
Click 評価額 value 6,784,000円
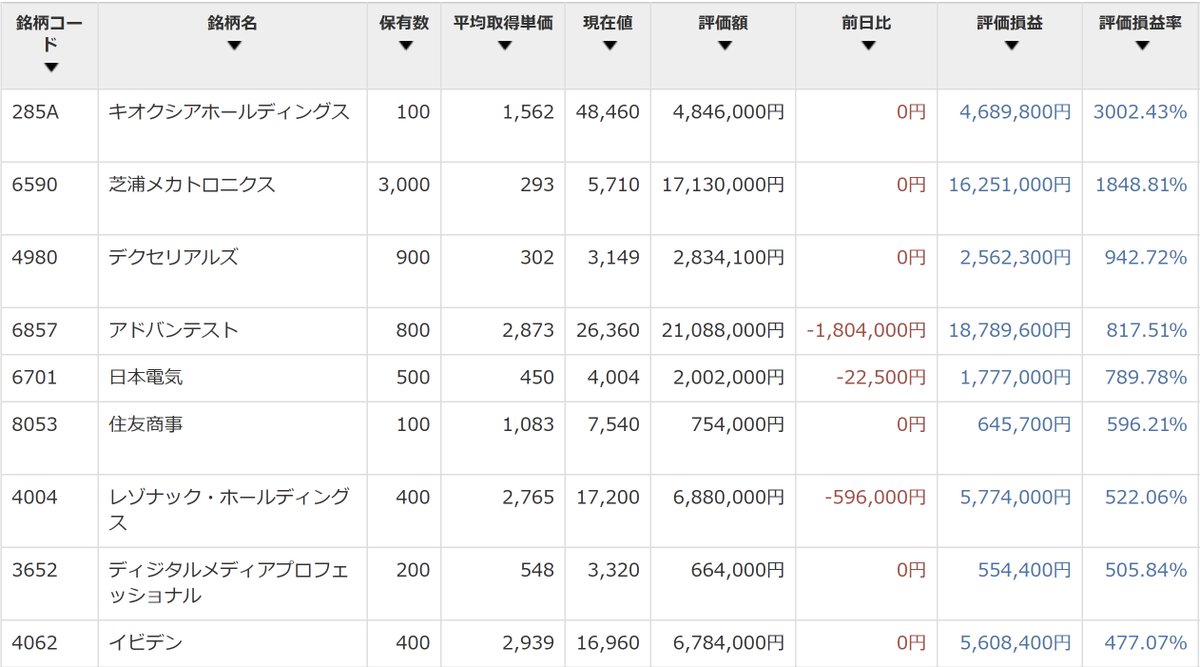[729, 643]
